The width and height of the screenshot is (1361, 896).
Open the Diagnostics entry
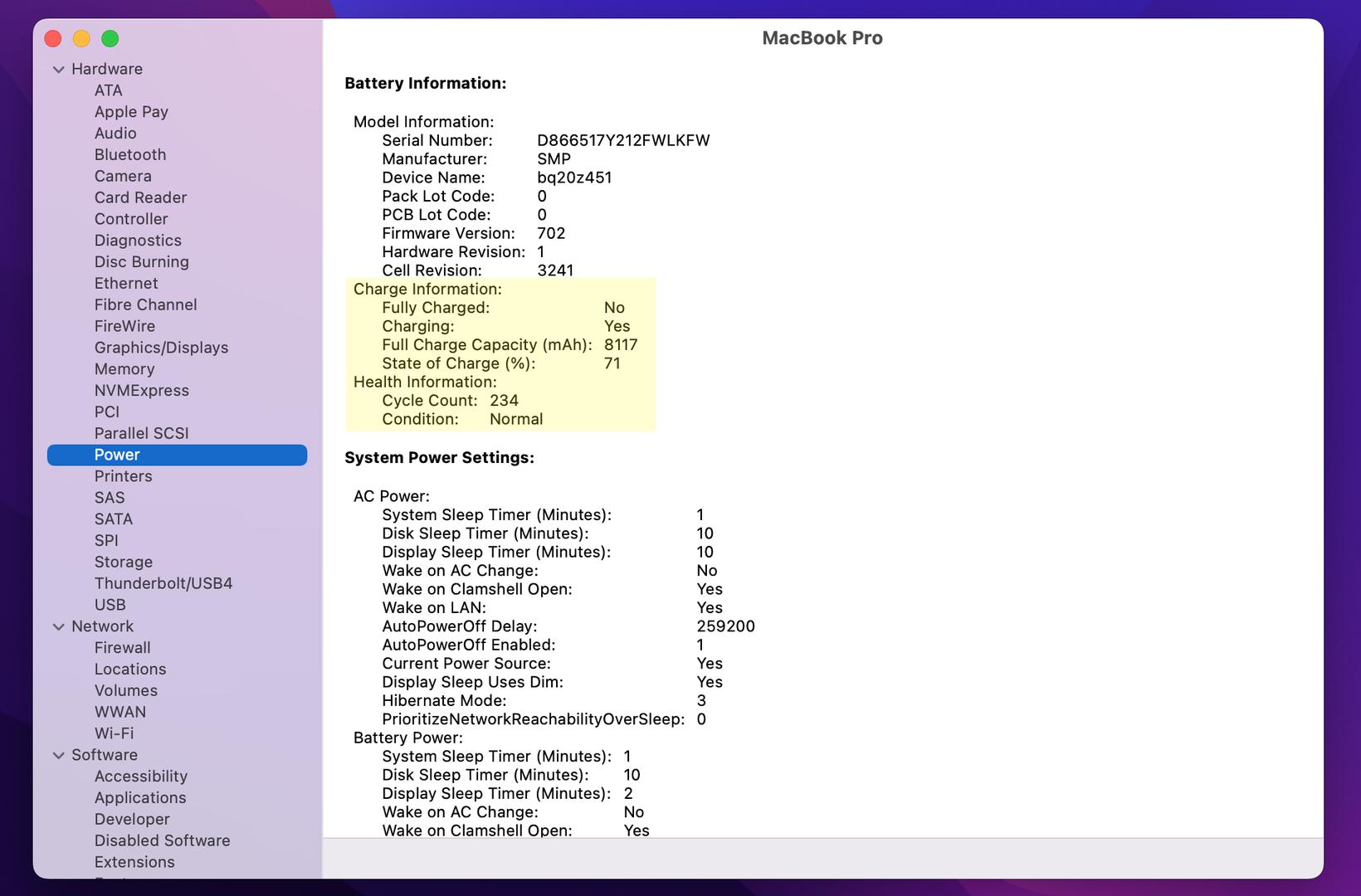point(138,241)
